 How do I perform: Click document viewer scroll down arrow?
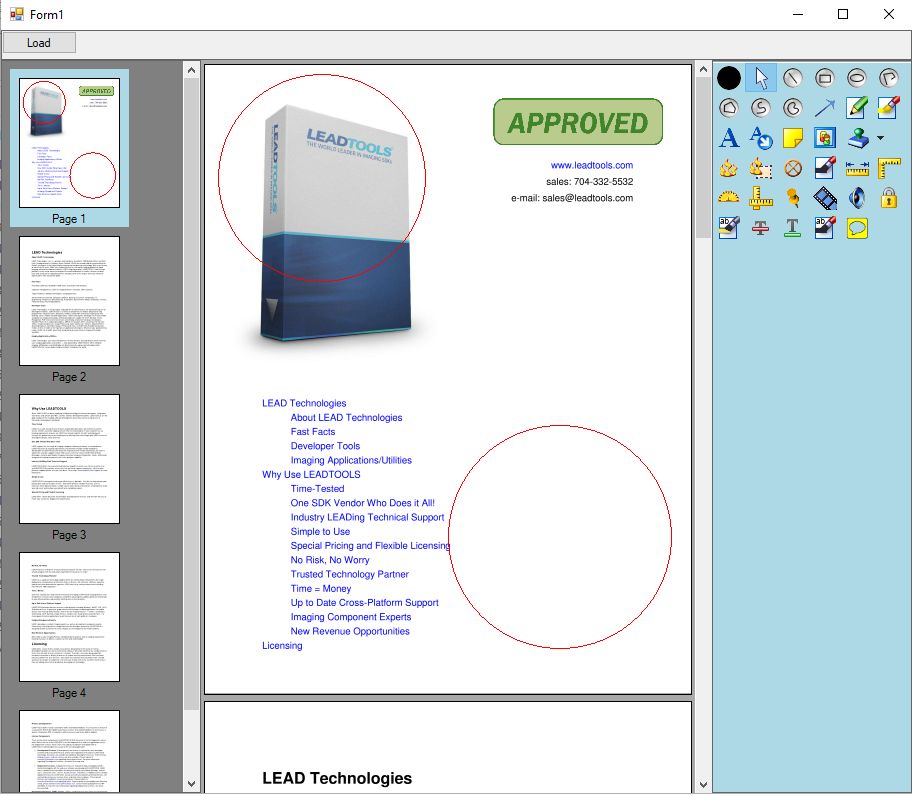point(703,784)
